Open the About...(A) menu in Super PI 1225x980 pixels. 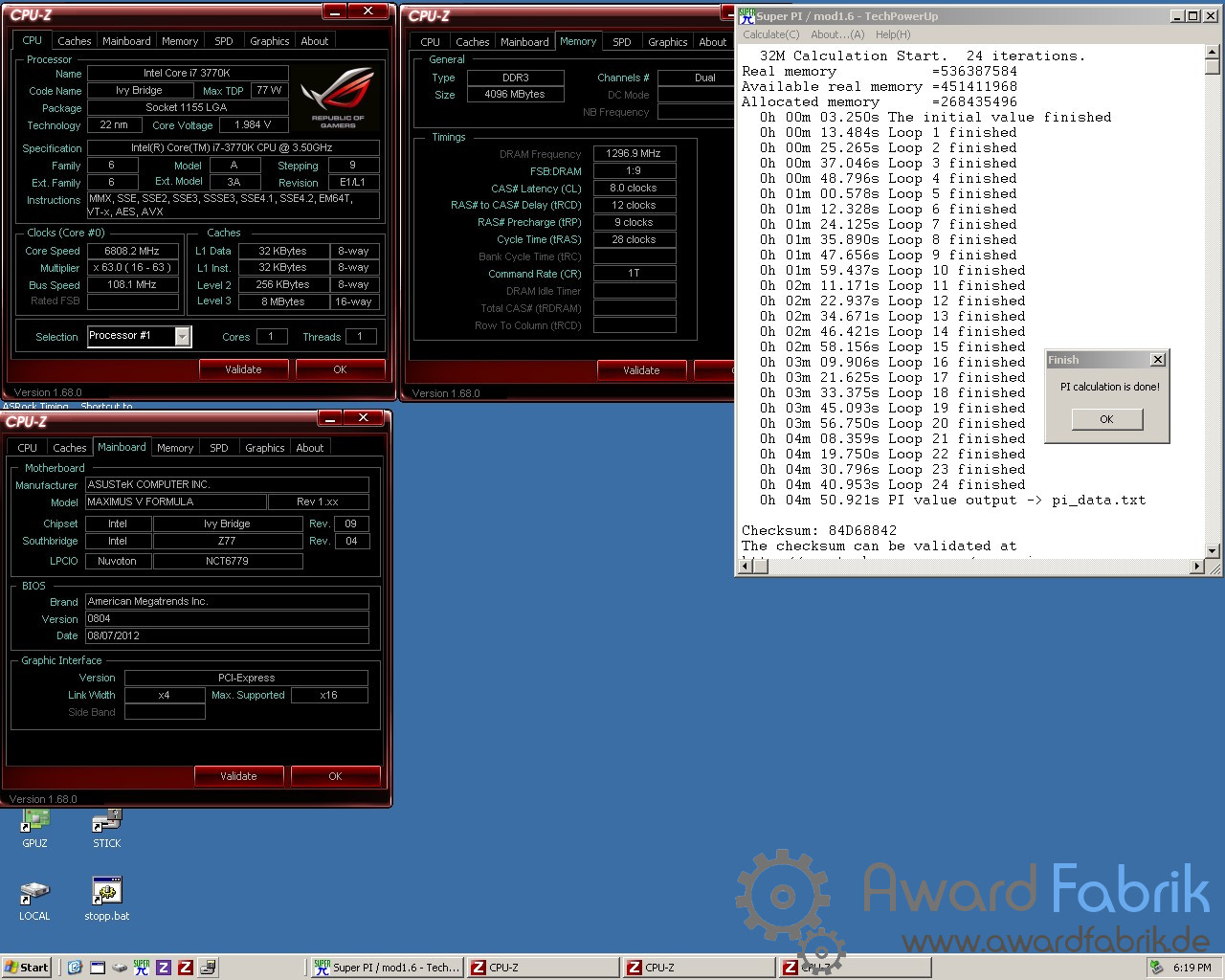click(837, 34)
